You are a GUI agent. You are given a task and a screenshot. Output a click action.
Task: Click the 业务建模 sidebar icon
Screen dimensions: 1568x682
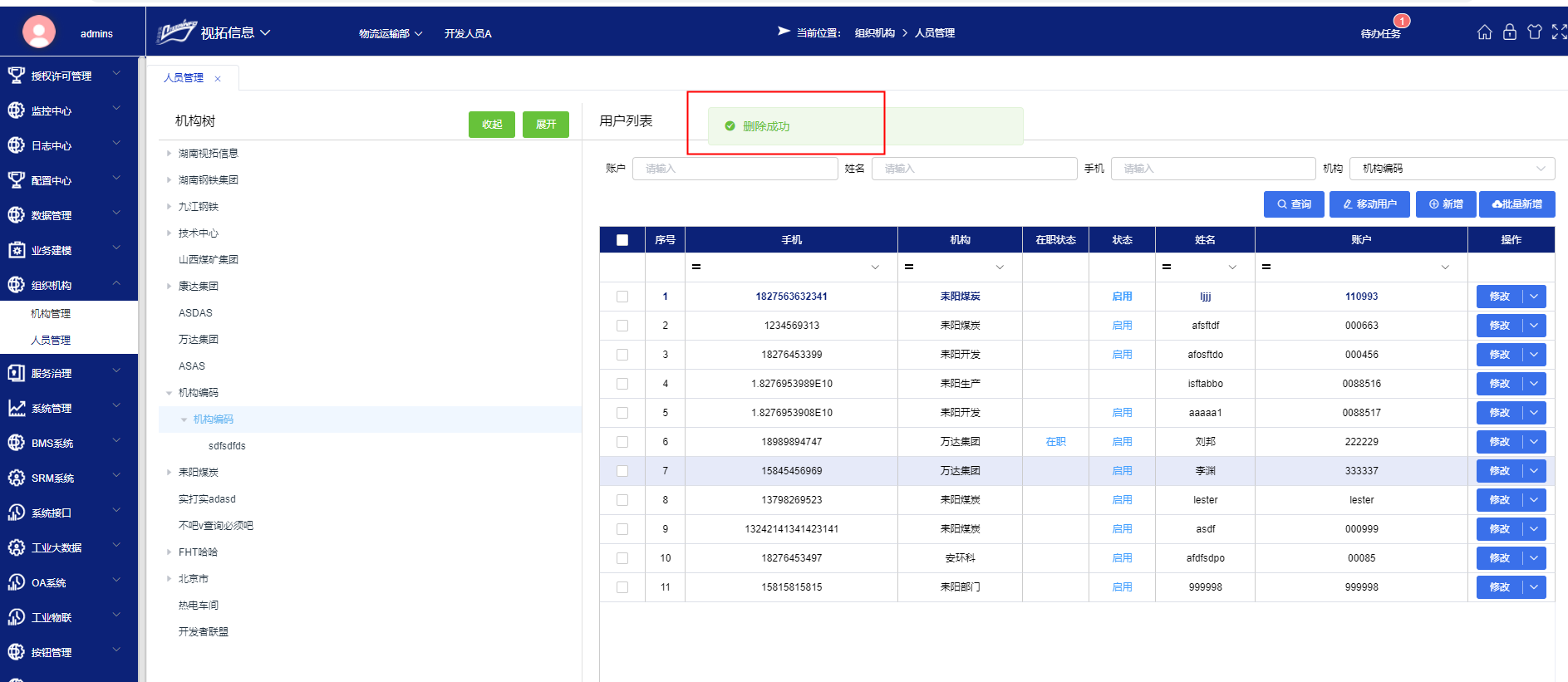pyautogui.click(x=16, y=250)
